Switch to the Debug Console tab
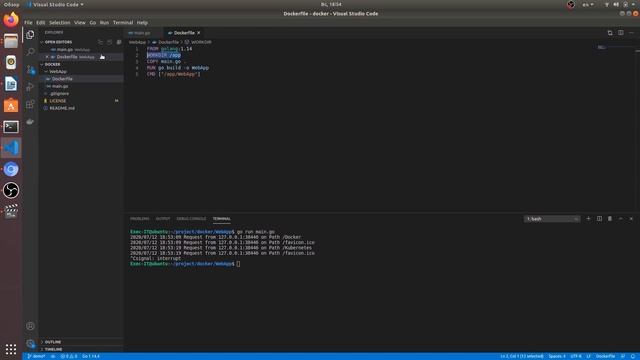640x360 pixels. 191,219
